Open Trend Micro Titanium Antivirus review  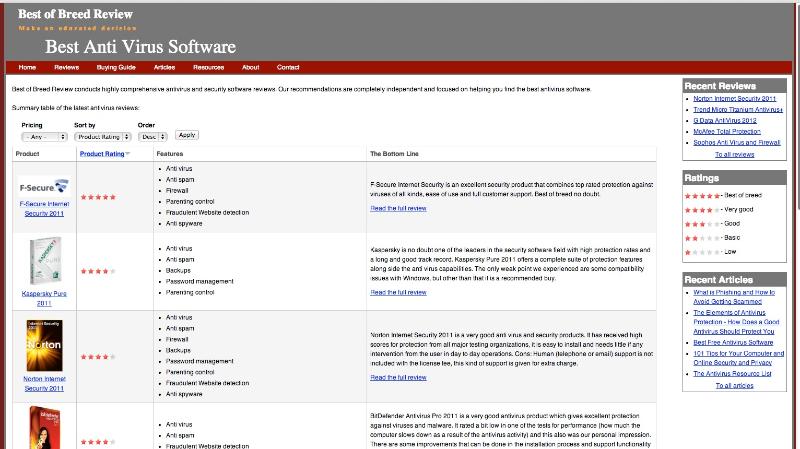coord(738,110)
